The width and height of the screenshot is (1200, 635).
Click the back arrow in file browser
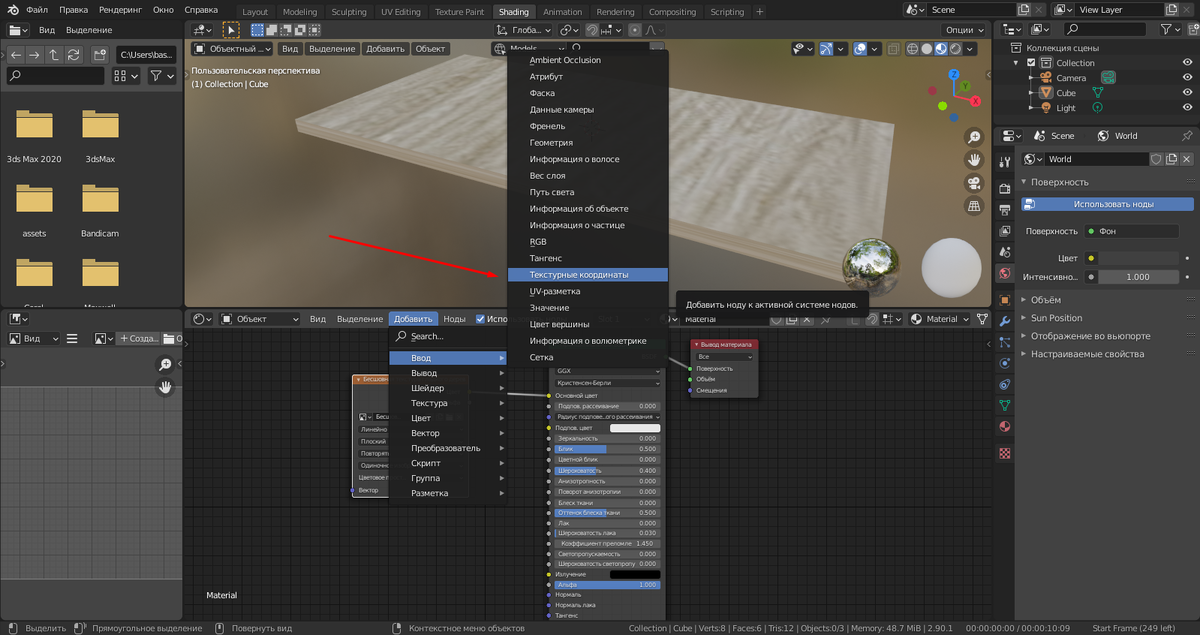click(15, 54)
